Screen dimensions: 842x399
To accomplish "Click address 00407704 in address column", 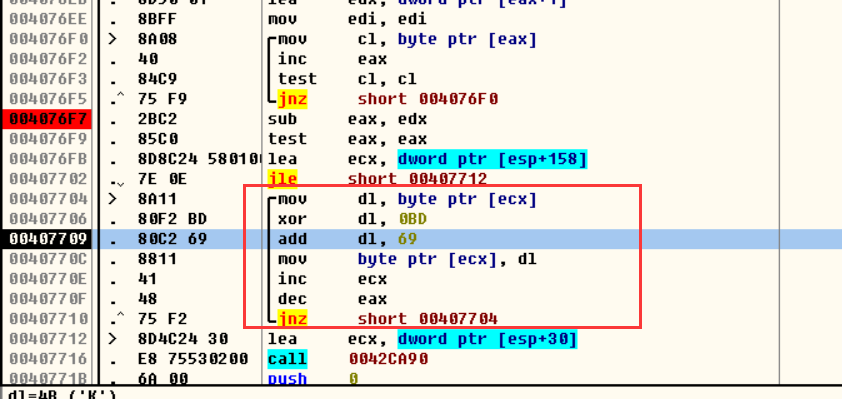I will [x=48, y=199].
